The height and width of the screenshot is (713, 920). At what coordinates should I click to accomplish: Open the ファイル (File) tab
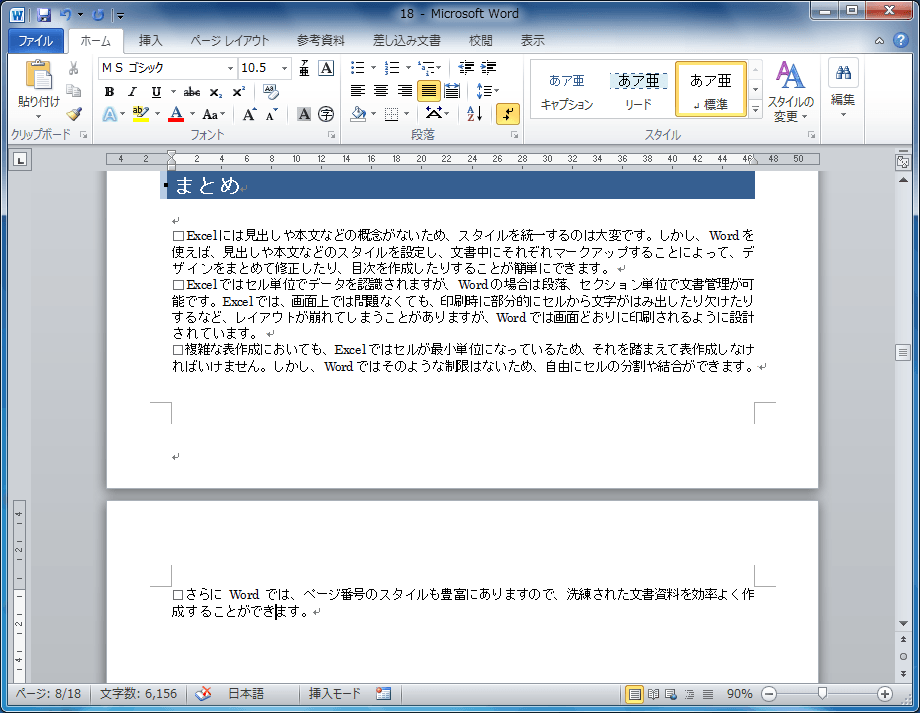36,40
